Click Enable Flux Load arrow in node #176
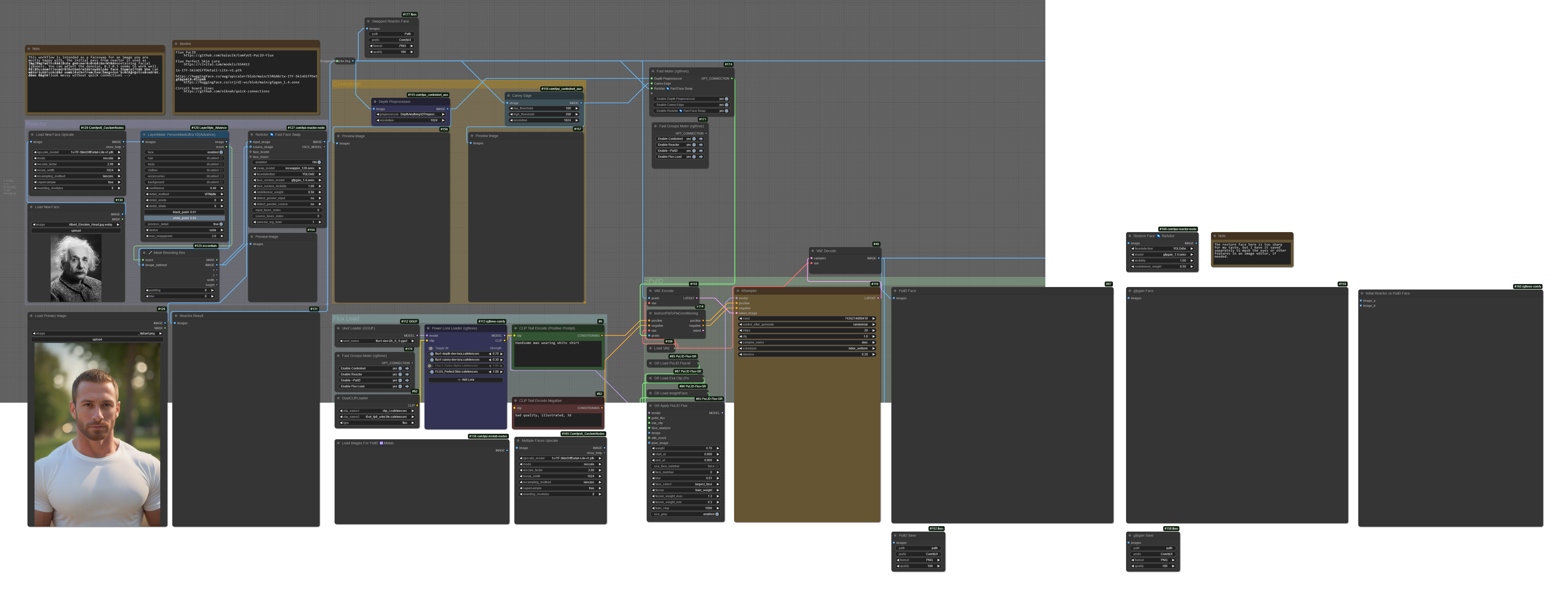 coord(407,386)
